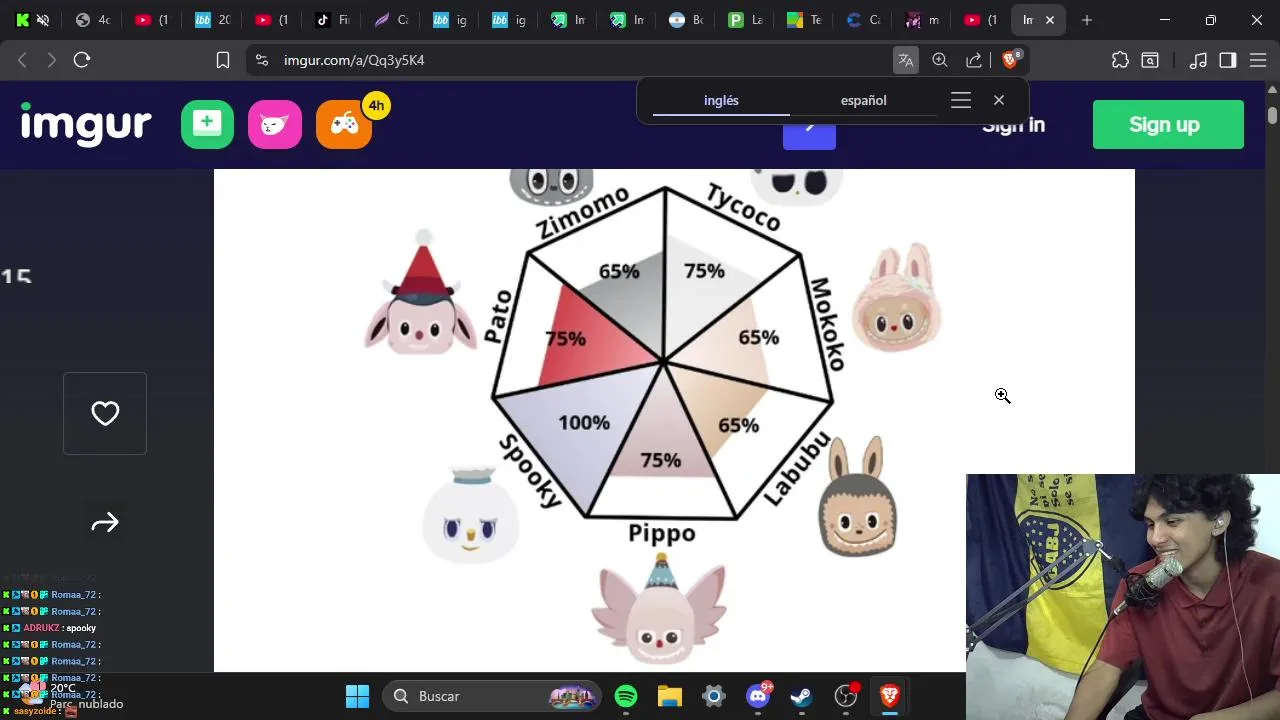Select the español tab in the translate popup

pyautogui.click(x=864, y=100)
